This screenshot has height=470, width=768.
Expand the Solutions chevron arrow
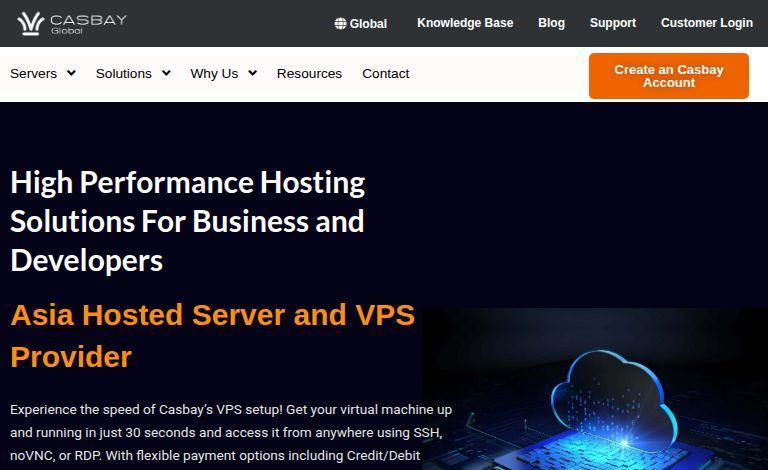(167, 73)
